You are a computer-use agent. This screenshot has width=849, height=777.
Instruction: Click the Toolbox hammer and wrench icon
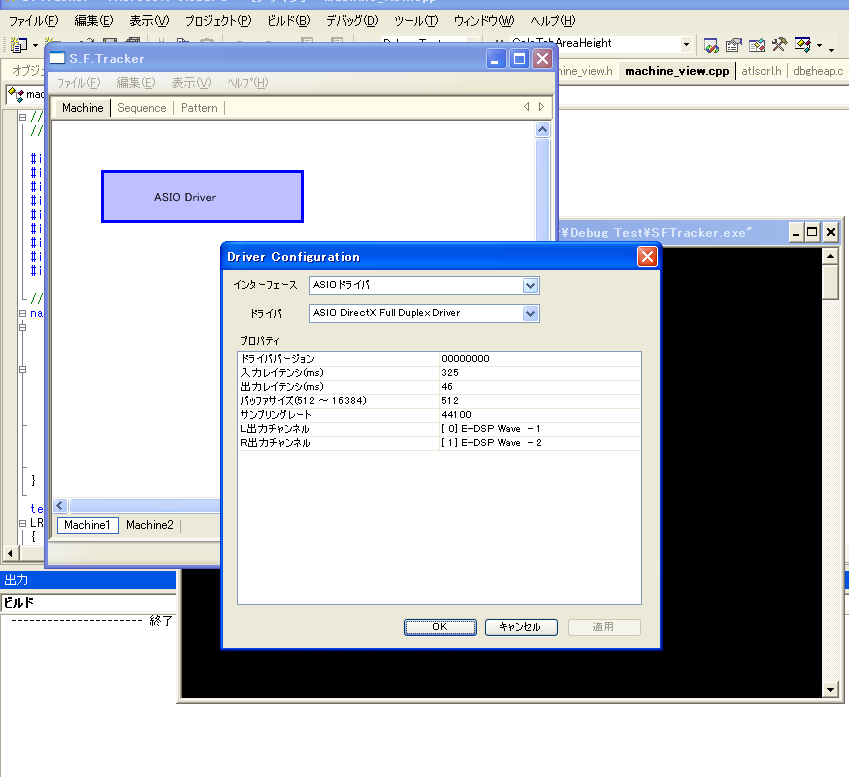pyautogui.click(x=780, y=45)
